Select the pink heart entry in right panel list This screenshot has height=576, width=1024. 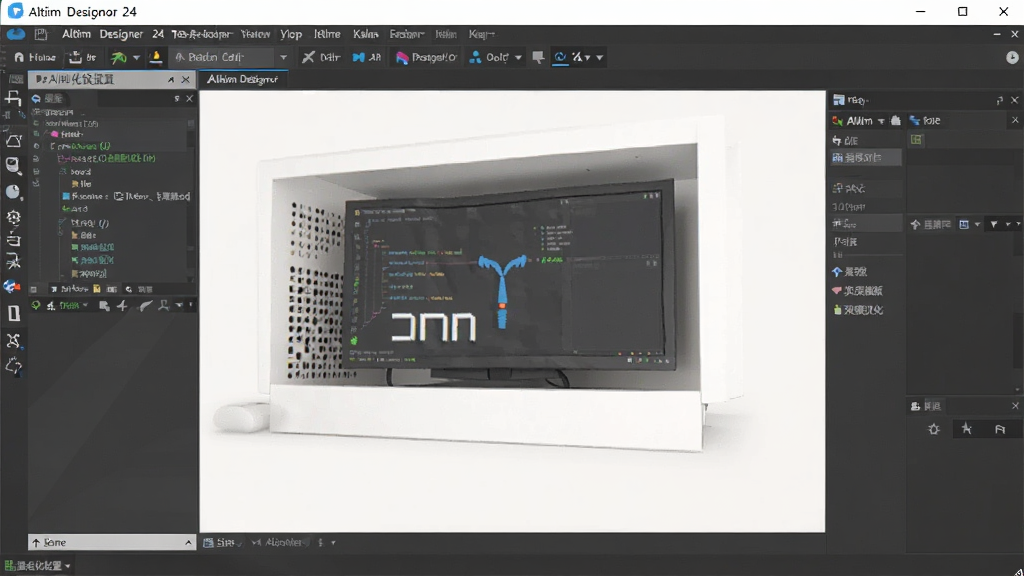click(x=857, y=291)
